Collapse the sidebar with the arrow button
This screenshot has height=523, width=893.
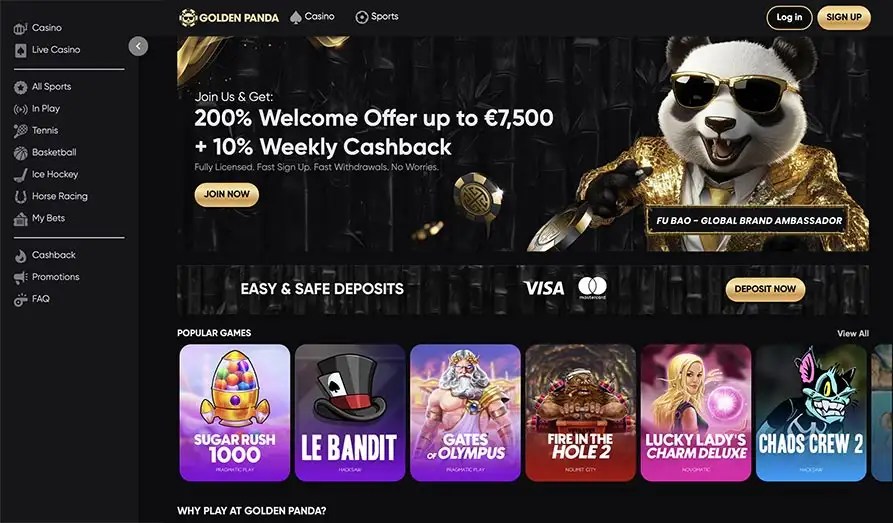tap(138, 46)
